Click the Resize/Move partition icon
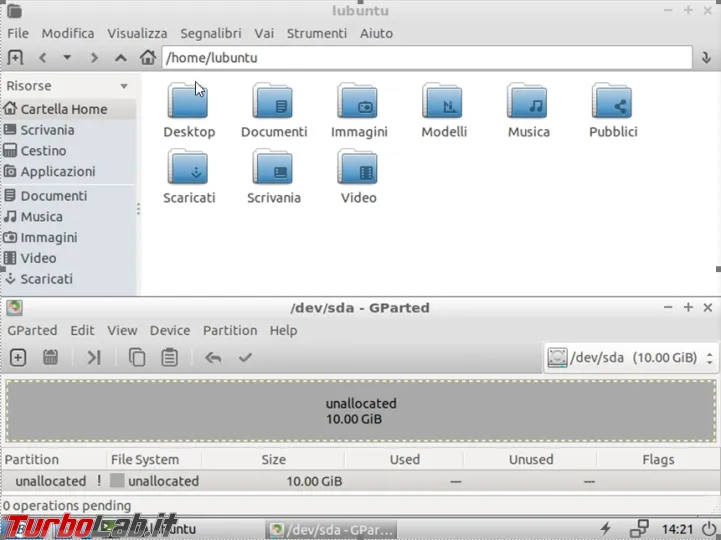The image size is (721, 540). point(93,357)
